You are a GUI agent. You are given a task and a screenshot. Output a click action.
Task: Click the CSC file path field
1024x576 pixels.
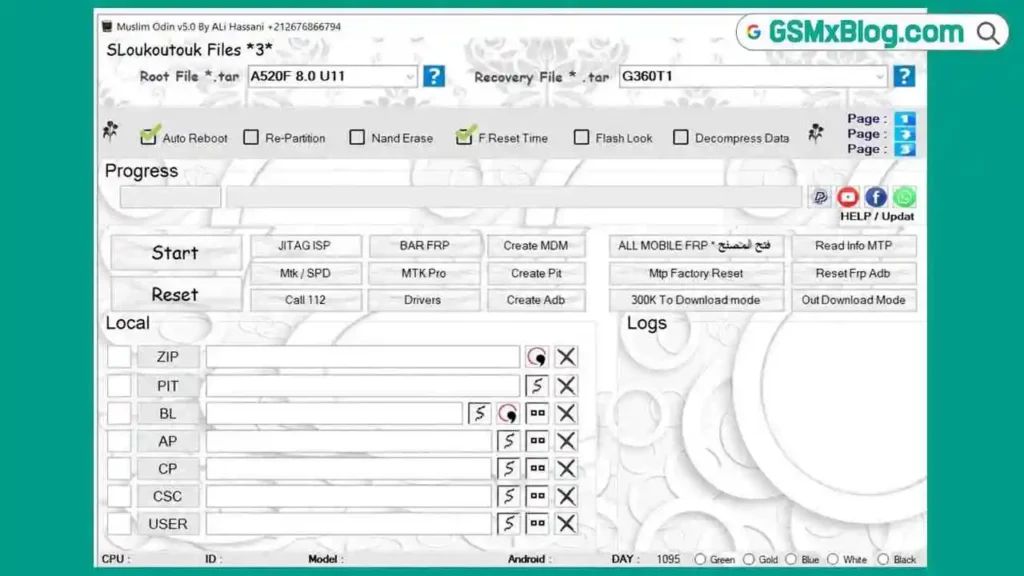348,496
